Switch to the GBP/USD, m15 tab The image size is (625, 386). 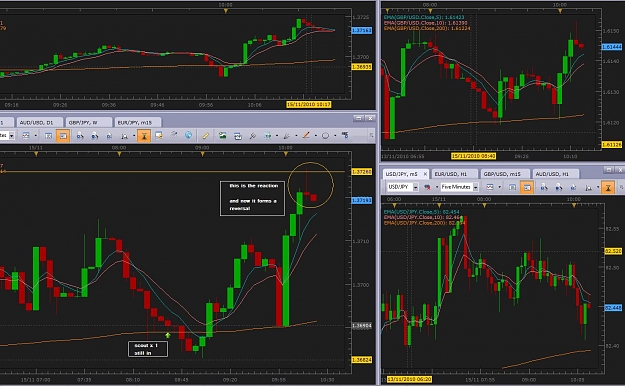click(505, 174)
